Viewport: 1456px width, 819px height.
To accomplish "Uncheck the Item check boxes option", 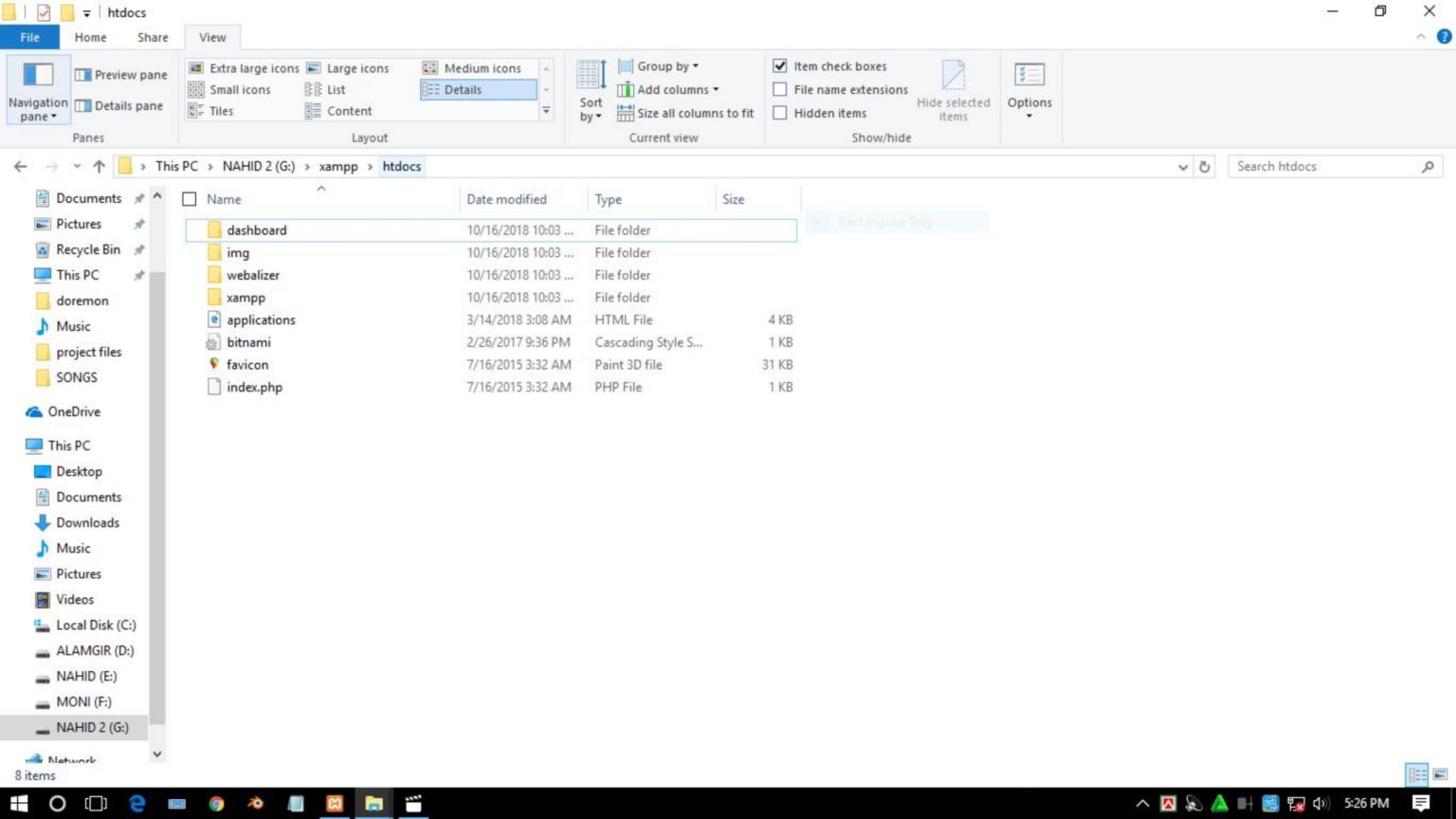I will pos(780,66).
